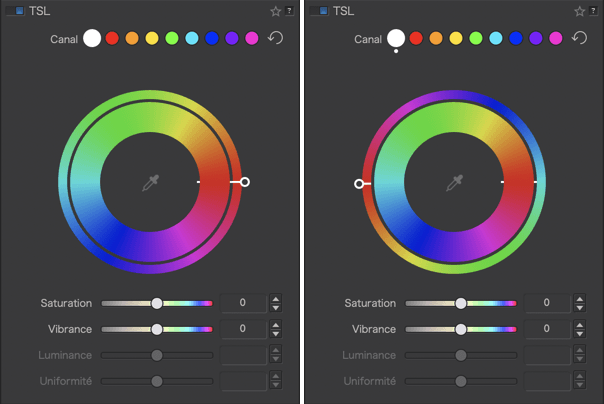Select the white master channel in left panel
The image size is (604, 404).
pyautogui.click(x=92, y=38)
